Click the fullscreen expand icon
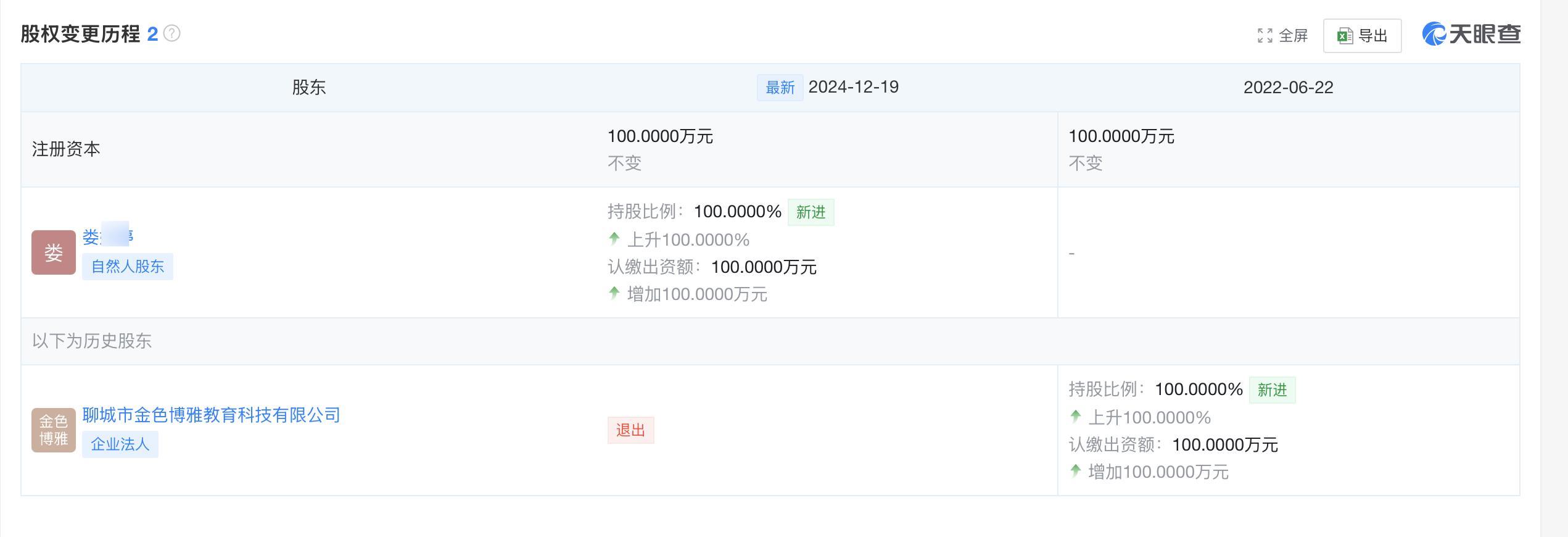The height and width of the screenshot is (537, 1568). click(1265, 36)
